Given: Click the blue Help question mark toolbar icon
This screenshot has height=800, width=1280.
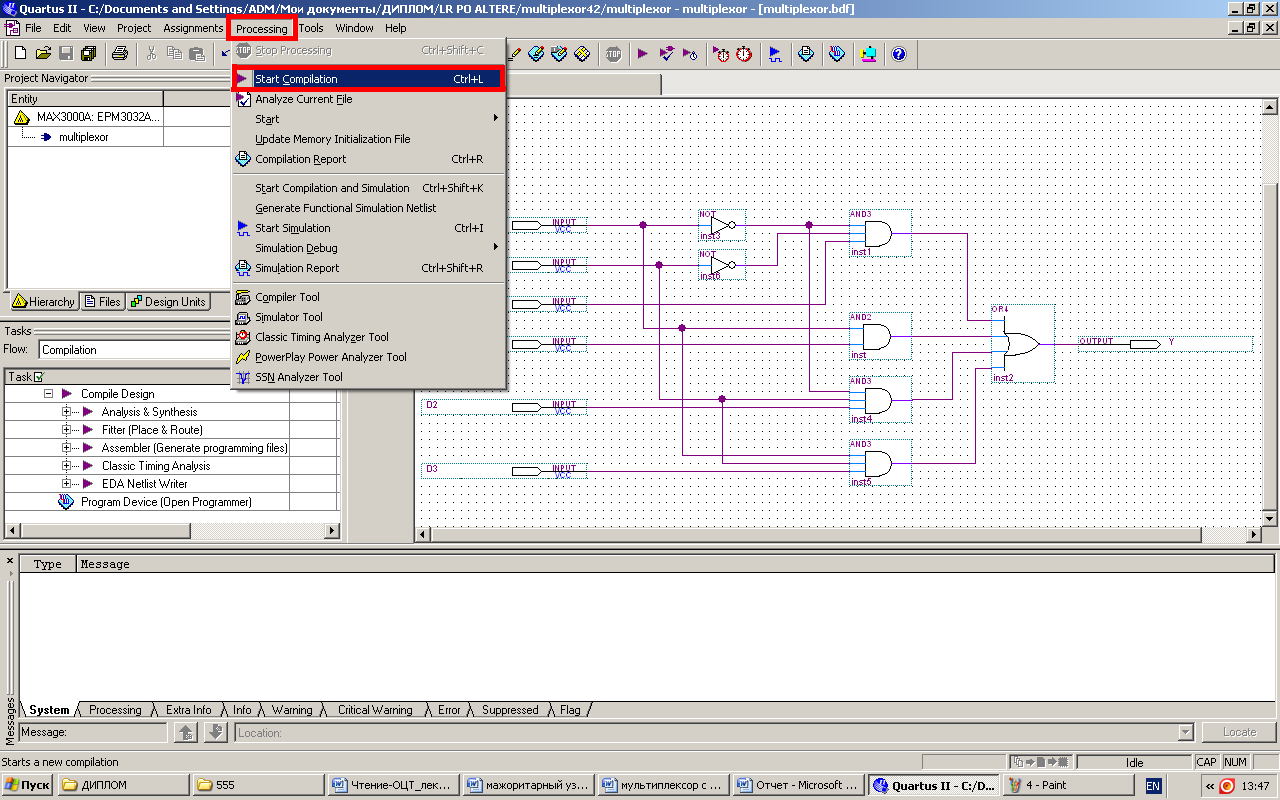Looking at the screenshot, I should tap(899, 54).
